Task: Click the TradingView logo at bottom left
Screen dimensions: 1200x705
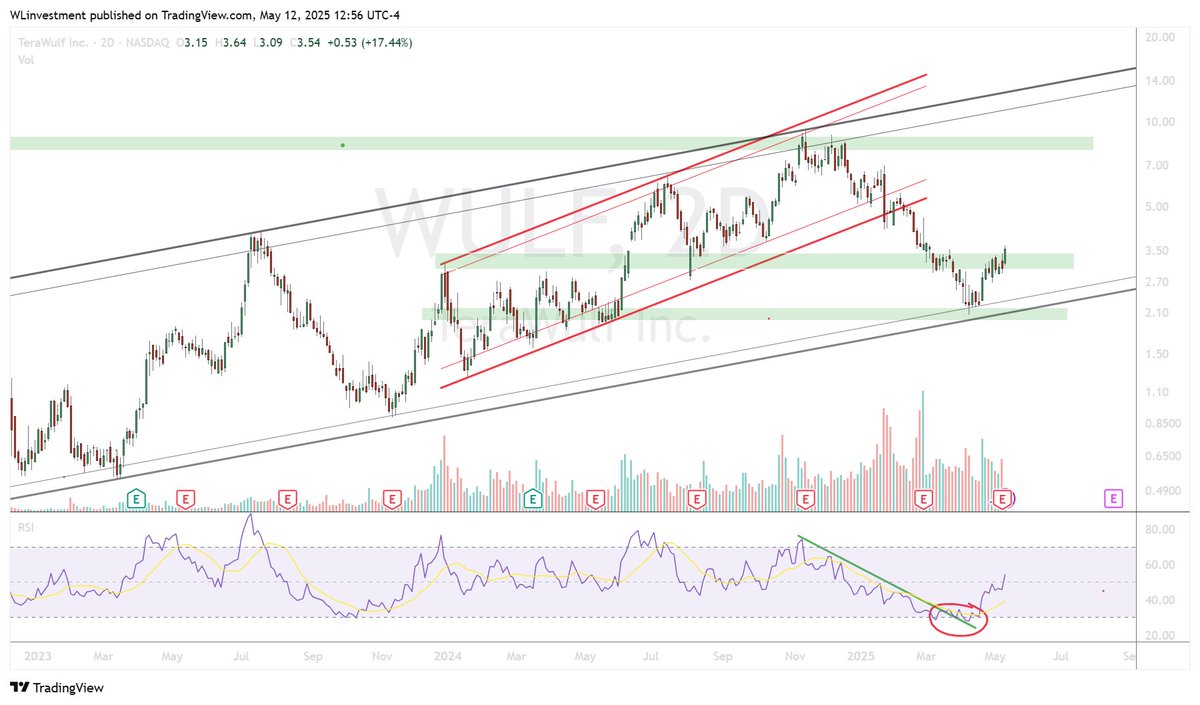Action: click(55, 688)
